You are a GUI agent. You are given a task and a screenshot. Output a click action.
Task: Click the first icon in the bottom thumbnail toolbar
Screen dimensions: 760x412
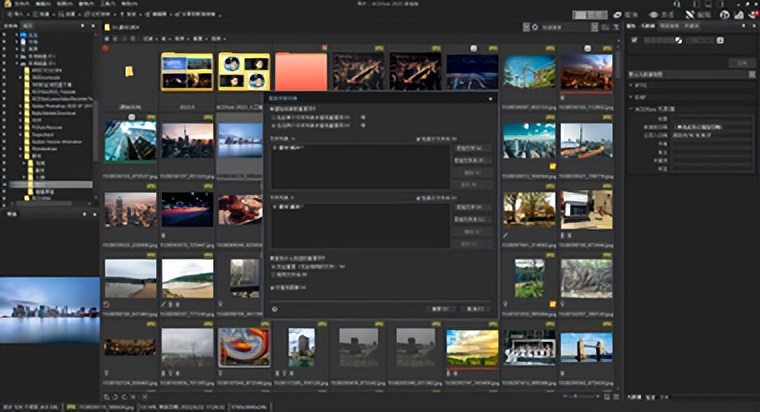(x=106, y=397)
